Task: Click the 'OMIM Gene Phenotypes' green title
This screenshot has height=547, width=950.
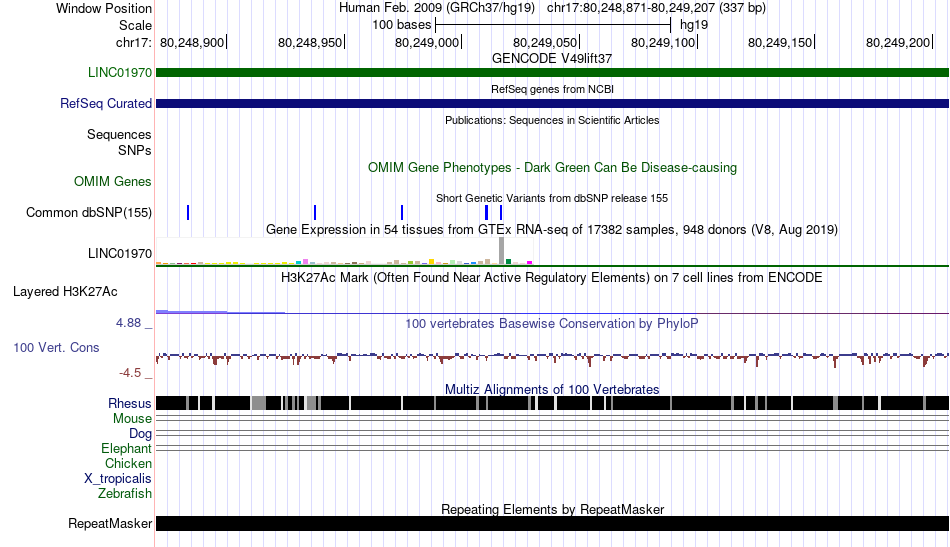Action: [x=552, y=168]
